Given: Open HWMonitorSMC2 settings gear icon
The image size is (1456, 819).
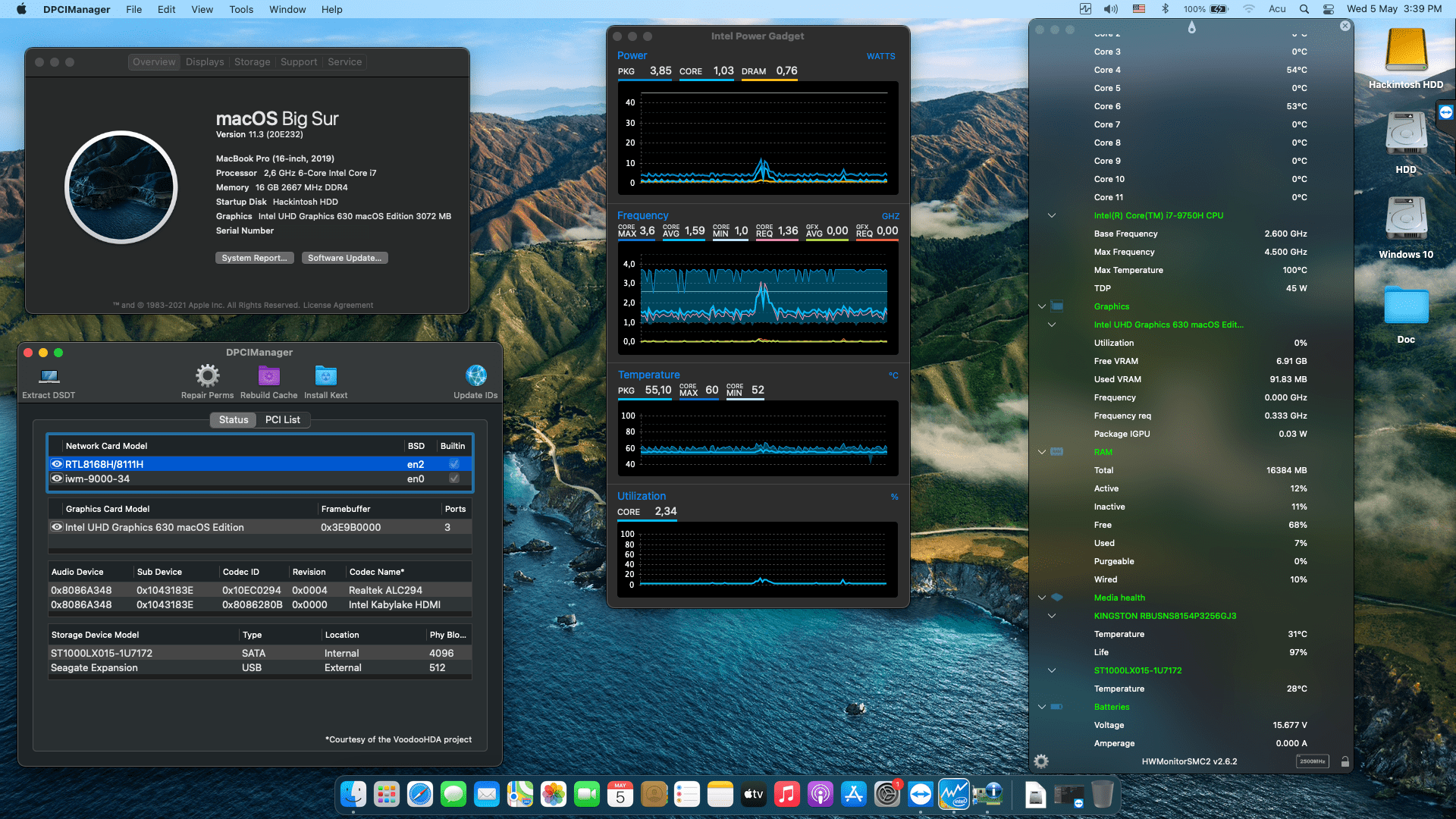Looking at the screenshot, I should click(1041, 761).
